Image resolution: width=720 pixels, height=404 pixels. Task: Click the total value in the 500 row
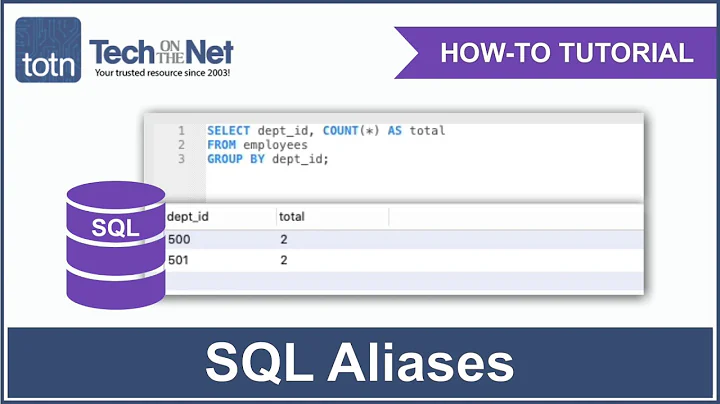(x=285, y=240)
